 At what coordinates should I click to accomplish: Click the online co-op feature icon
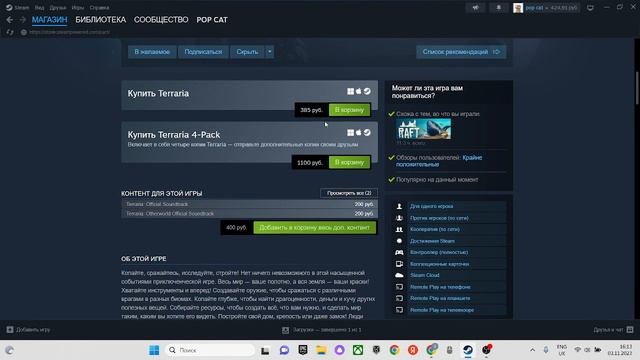click(399, 229)
